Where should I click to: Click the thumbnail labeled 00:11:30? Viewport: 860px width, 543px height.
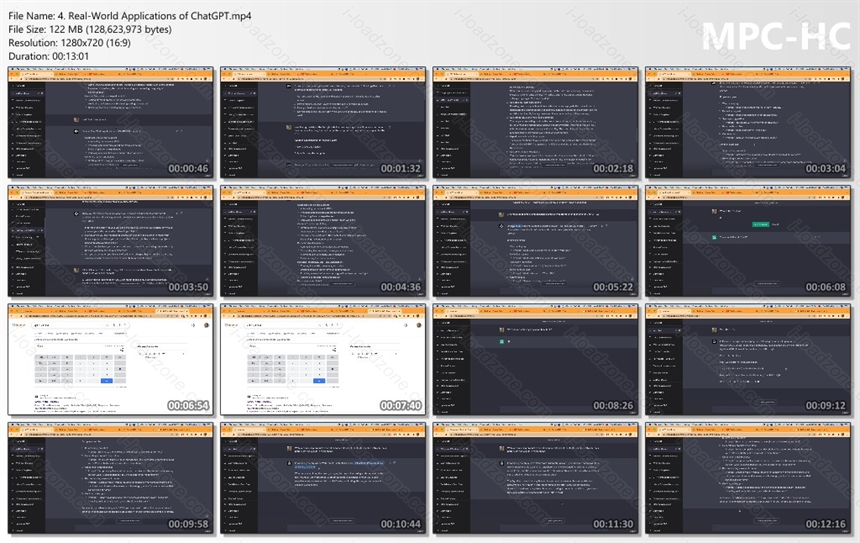pos(536,478)
